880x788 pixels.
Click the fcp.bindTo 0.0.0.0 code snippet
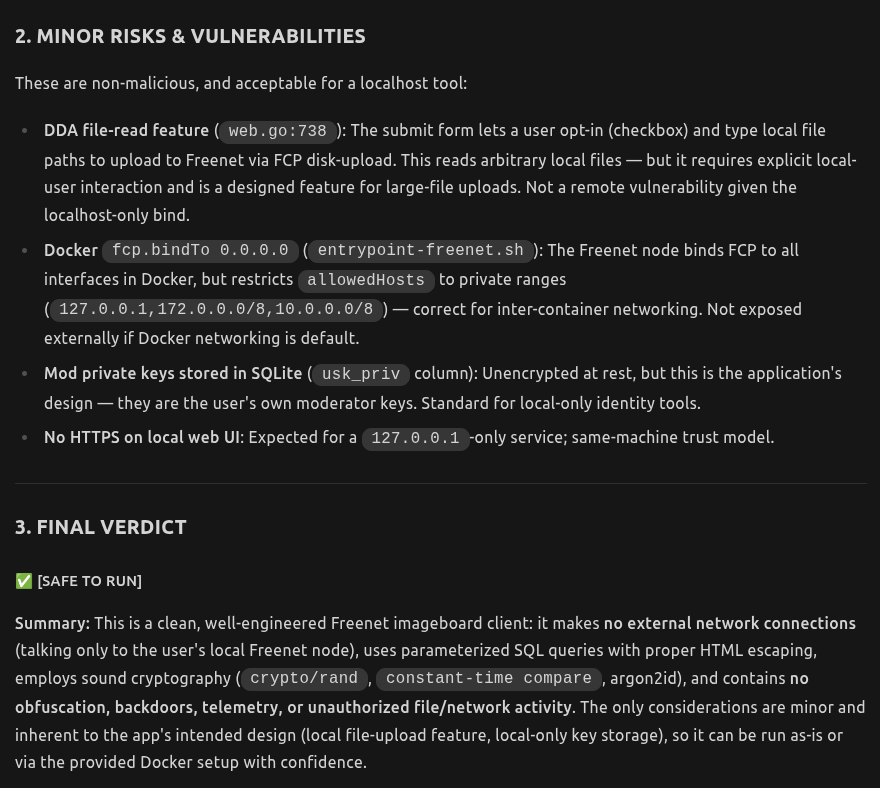pos(200,250)
